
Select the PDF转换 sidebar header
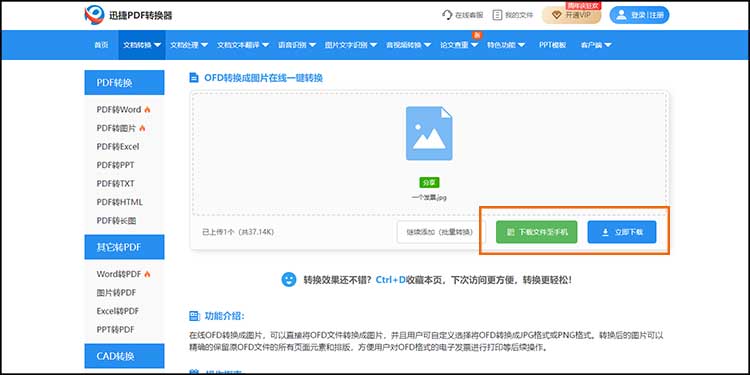(124, 83)
